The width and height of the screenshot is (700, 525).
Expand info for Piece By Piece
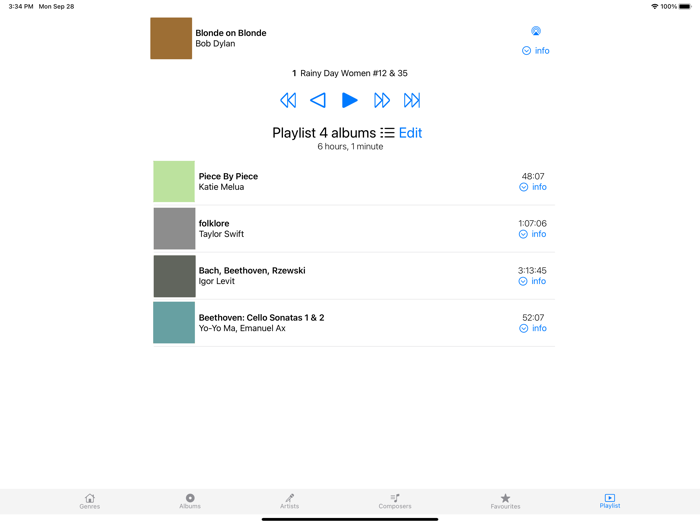click(533, 187)
